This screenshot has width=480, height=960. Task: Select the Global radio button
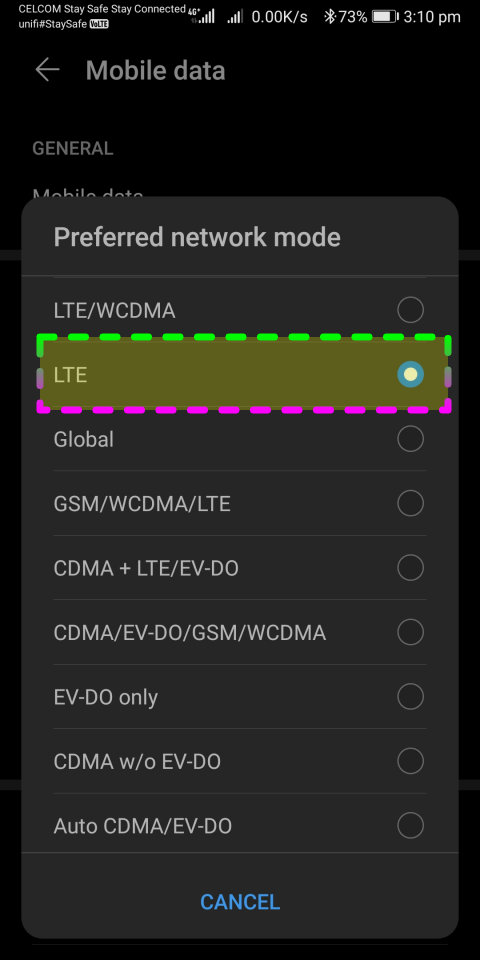click(x=410, y=439)
